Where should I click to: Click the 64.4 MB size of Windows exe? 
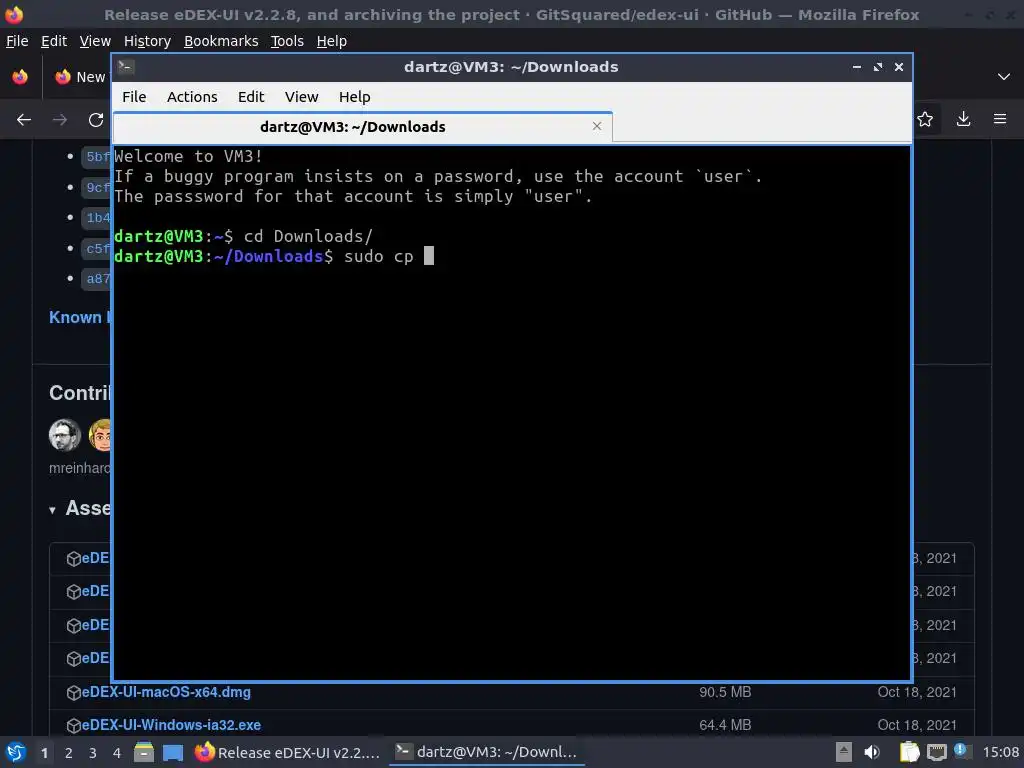(x=725, y=725)
